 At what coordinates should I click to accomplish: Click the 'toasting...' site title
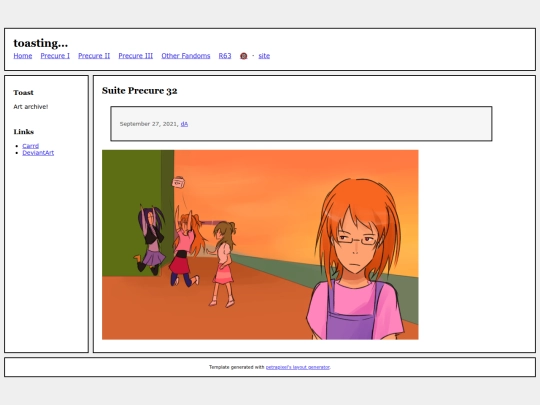point(41,43)
